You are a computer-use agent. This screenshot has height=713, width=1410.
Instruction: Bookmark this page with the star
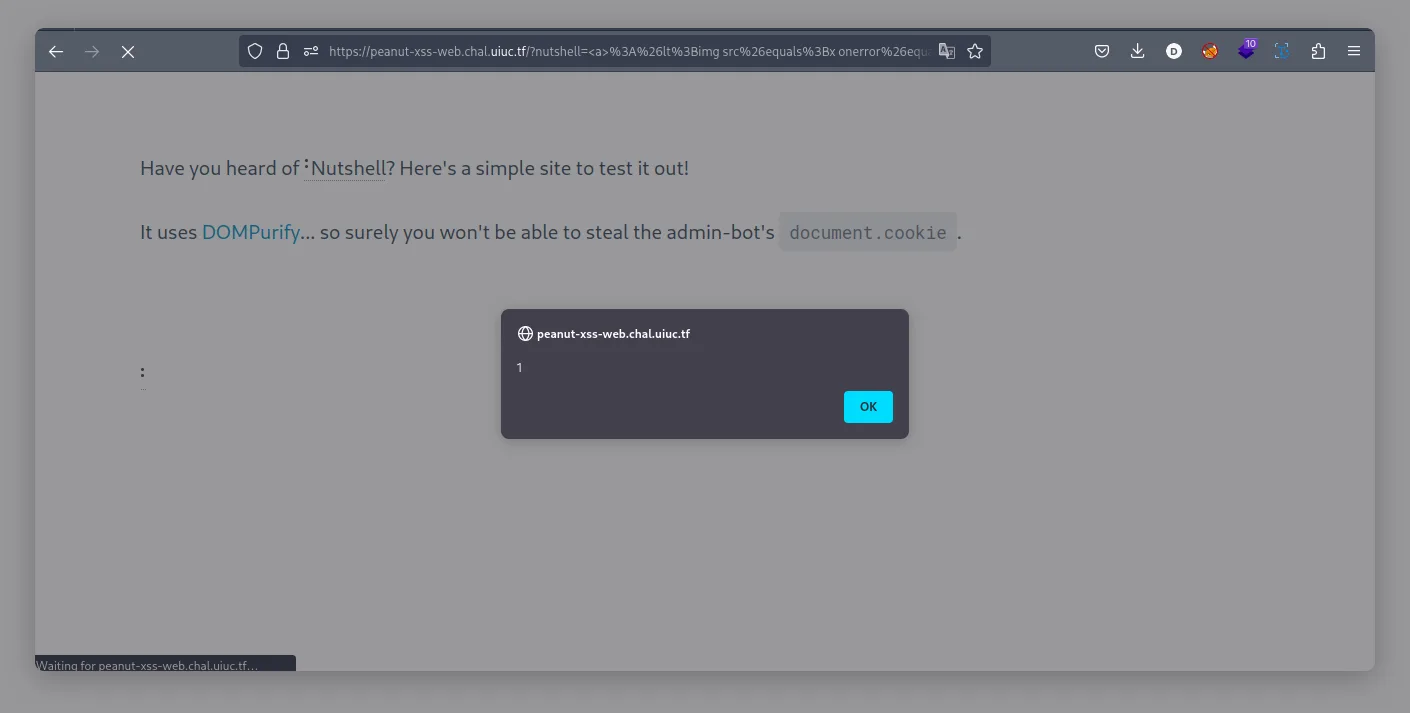[975, 51]
